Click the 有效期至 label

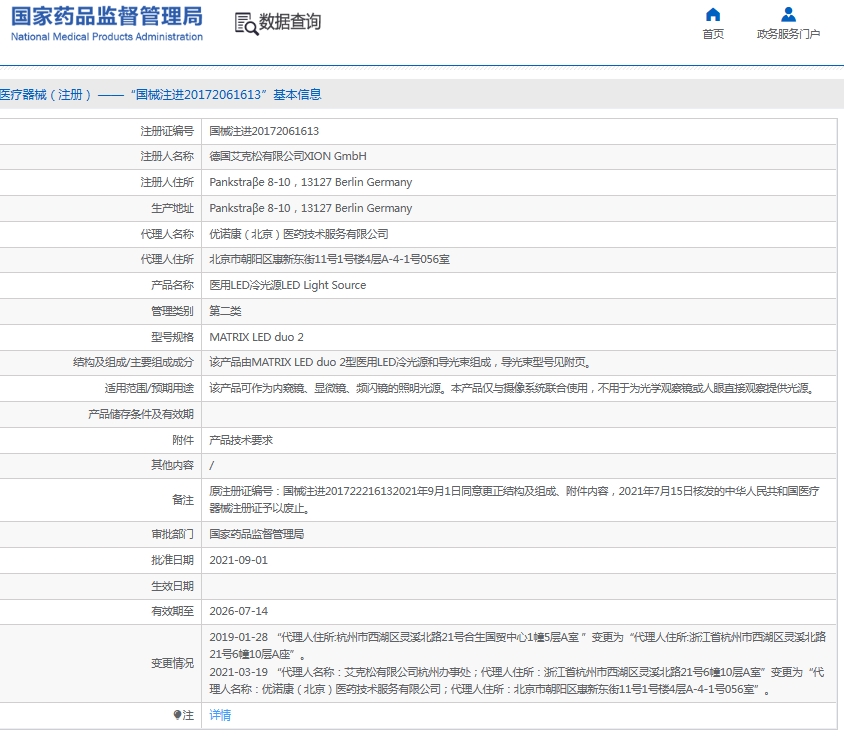click(172, 612)
